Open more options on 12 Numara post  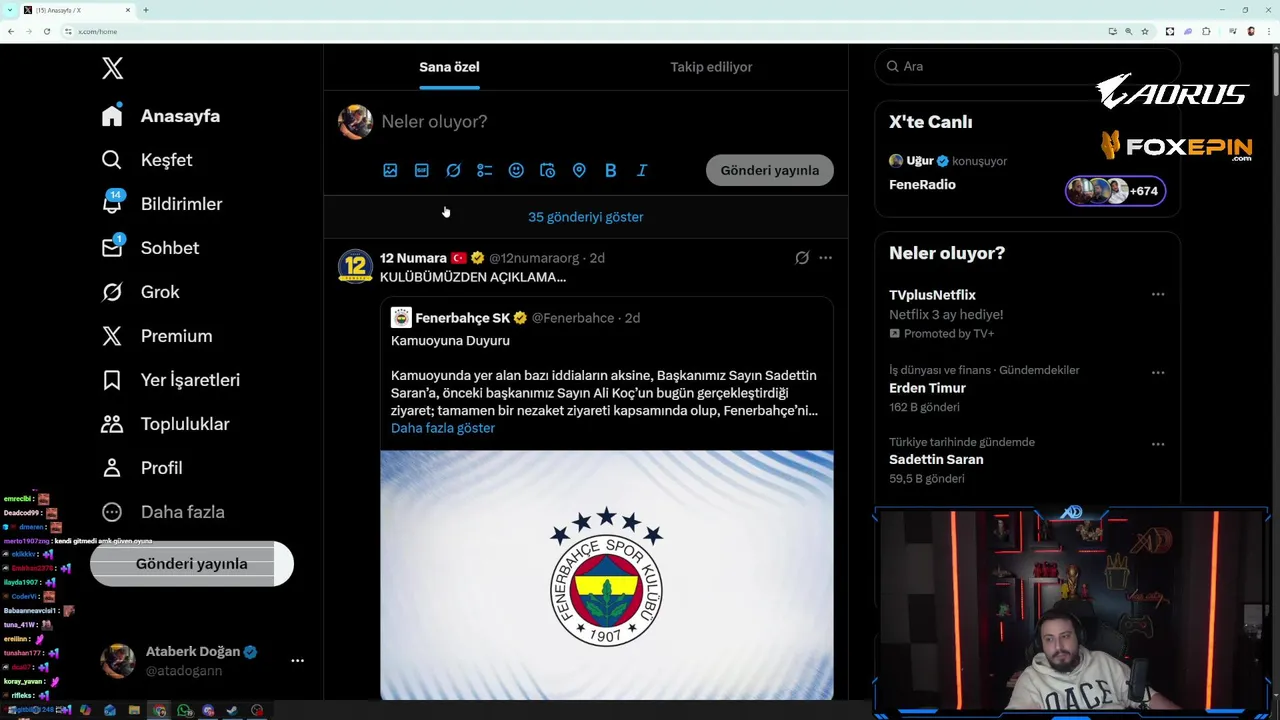coord(825,258)
